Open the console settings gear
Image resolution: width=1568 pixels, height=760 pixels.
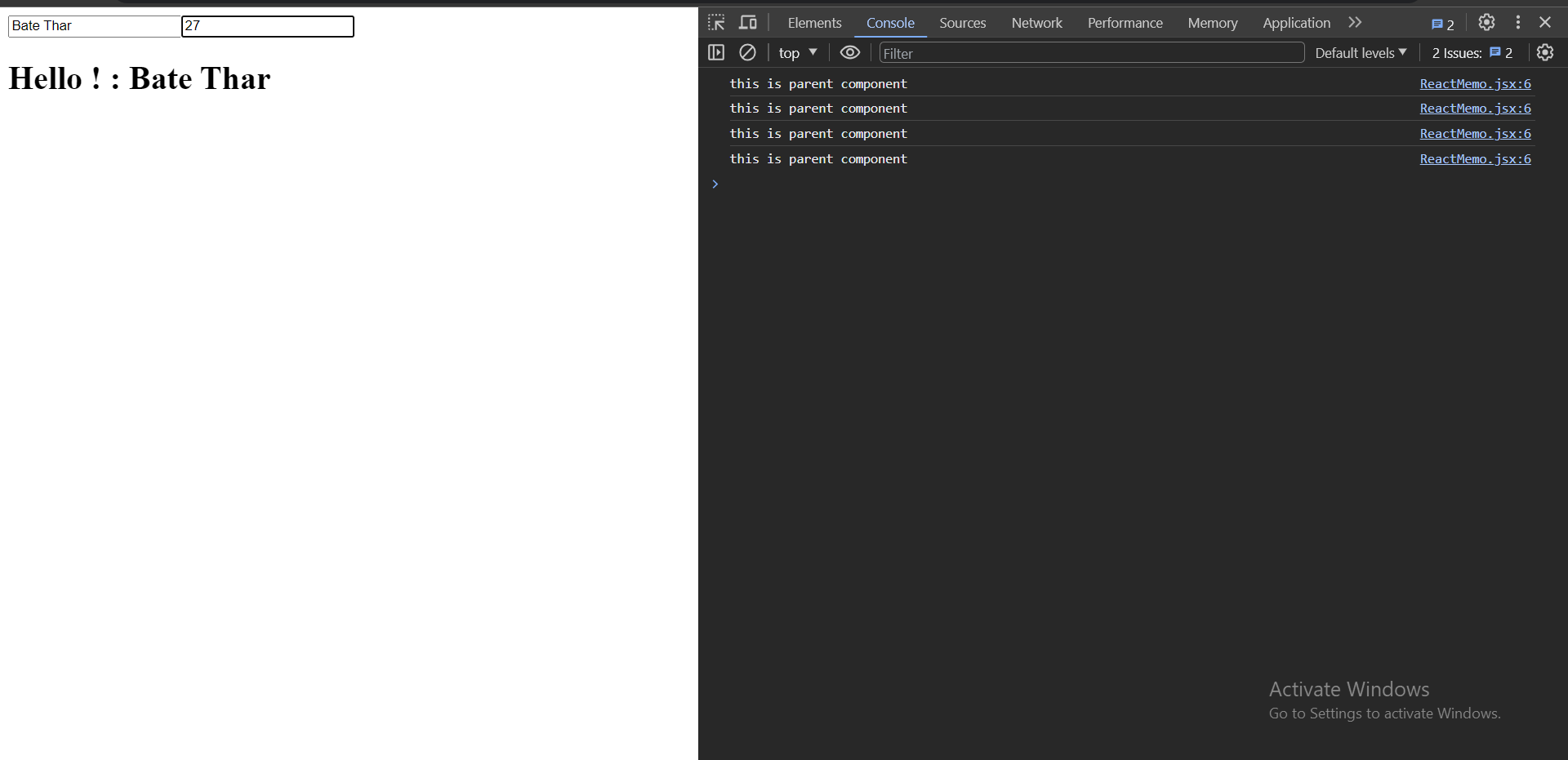(x=1544, y=53)
